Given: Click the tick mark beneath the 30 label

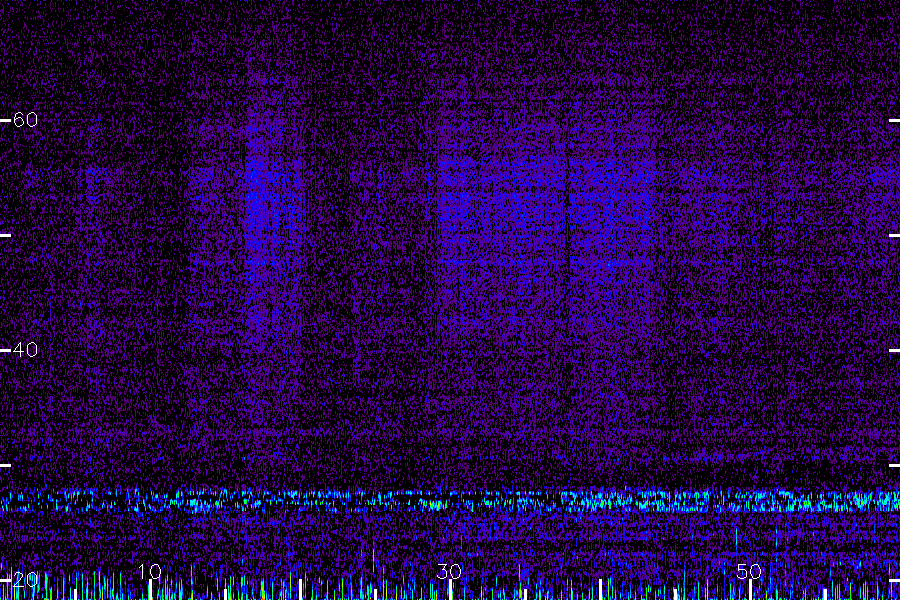Looking at the screenshot, I should 450,590.
